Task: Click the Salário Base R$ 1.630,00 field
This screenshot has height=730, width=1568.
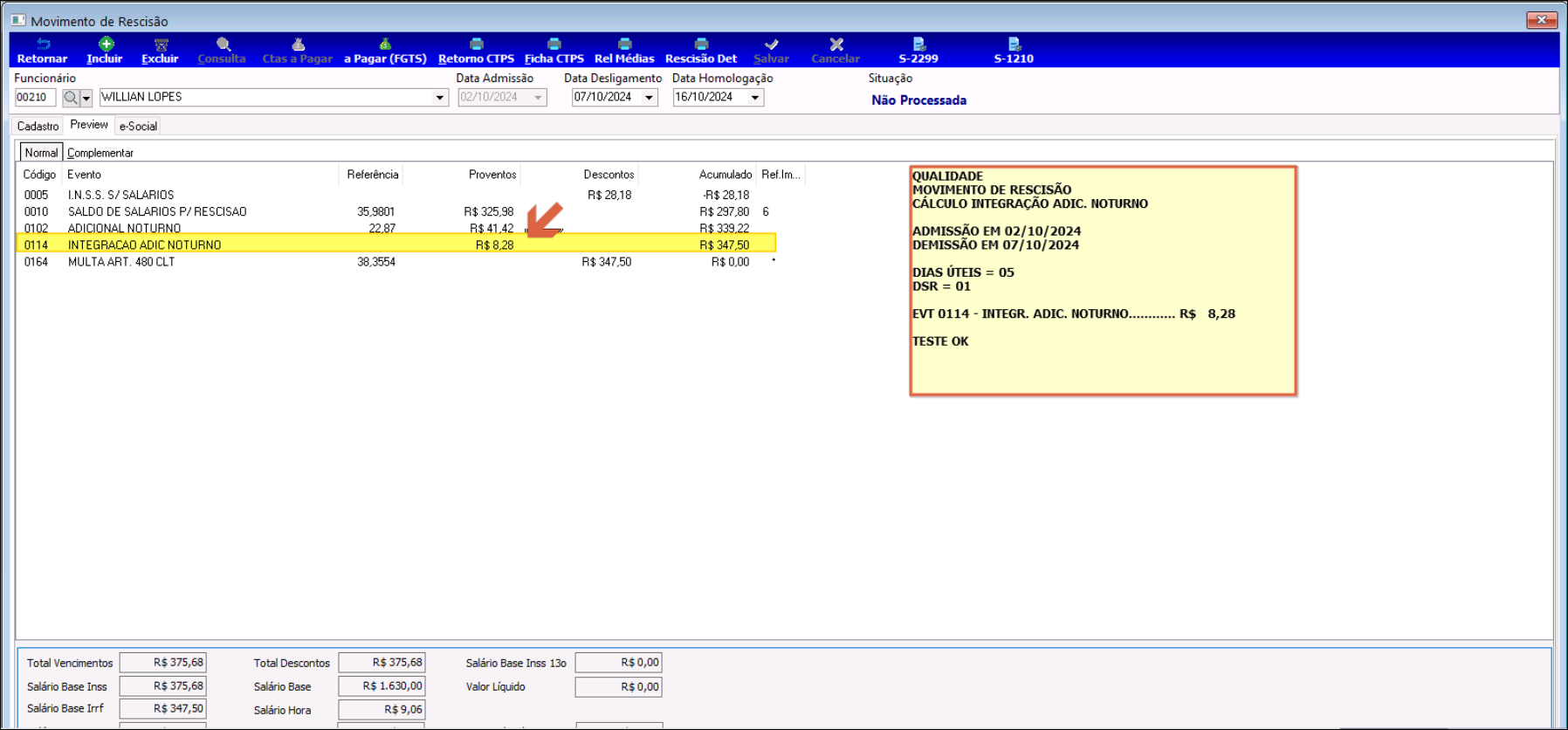Action: 382,686
